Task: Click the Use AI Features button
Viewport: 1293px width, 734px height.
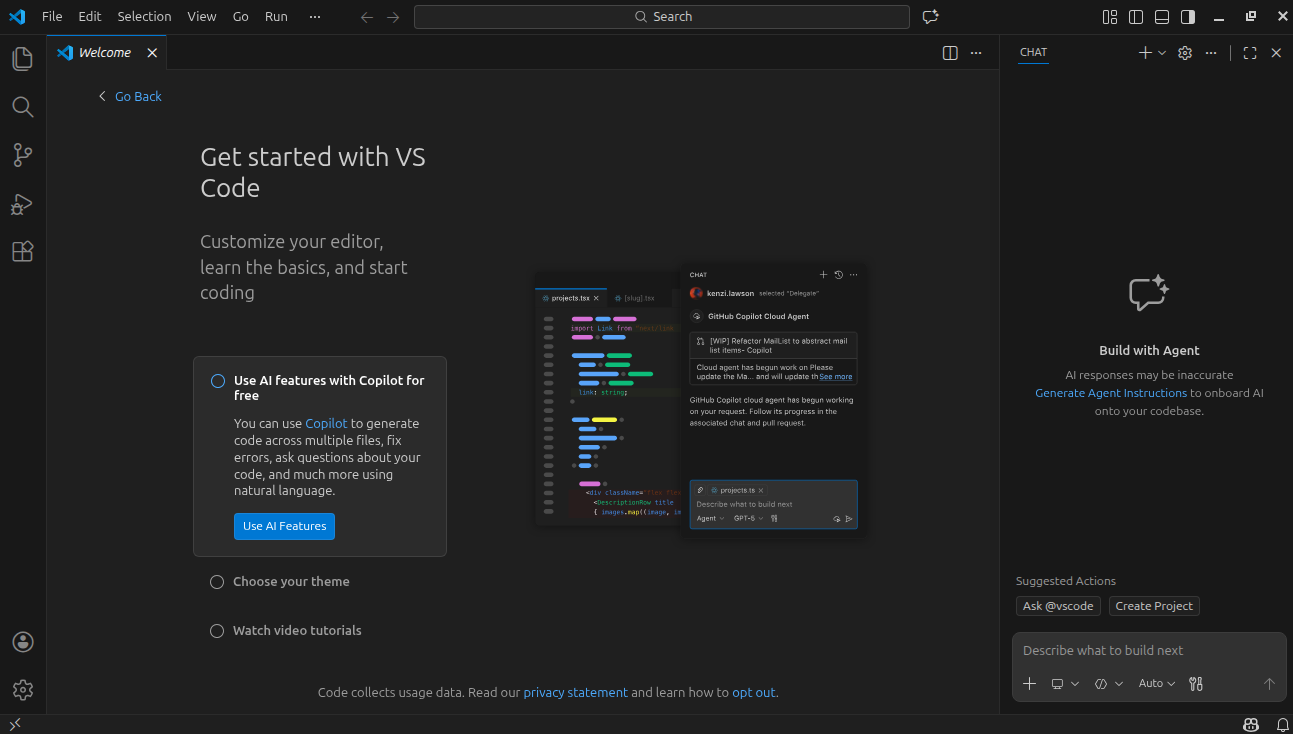Action: pyautogui.click(x=284, y=526)
